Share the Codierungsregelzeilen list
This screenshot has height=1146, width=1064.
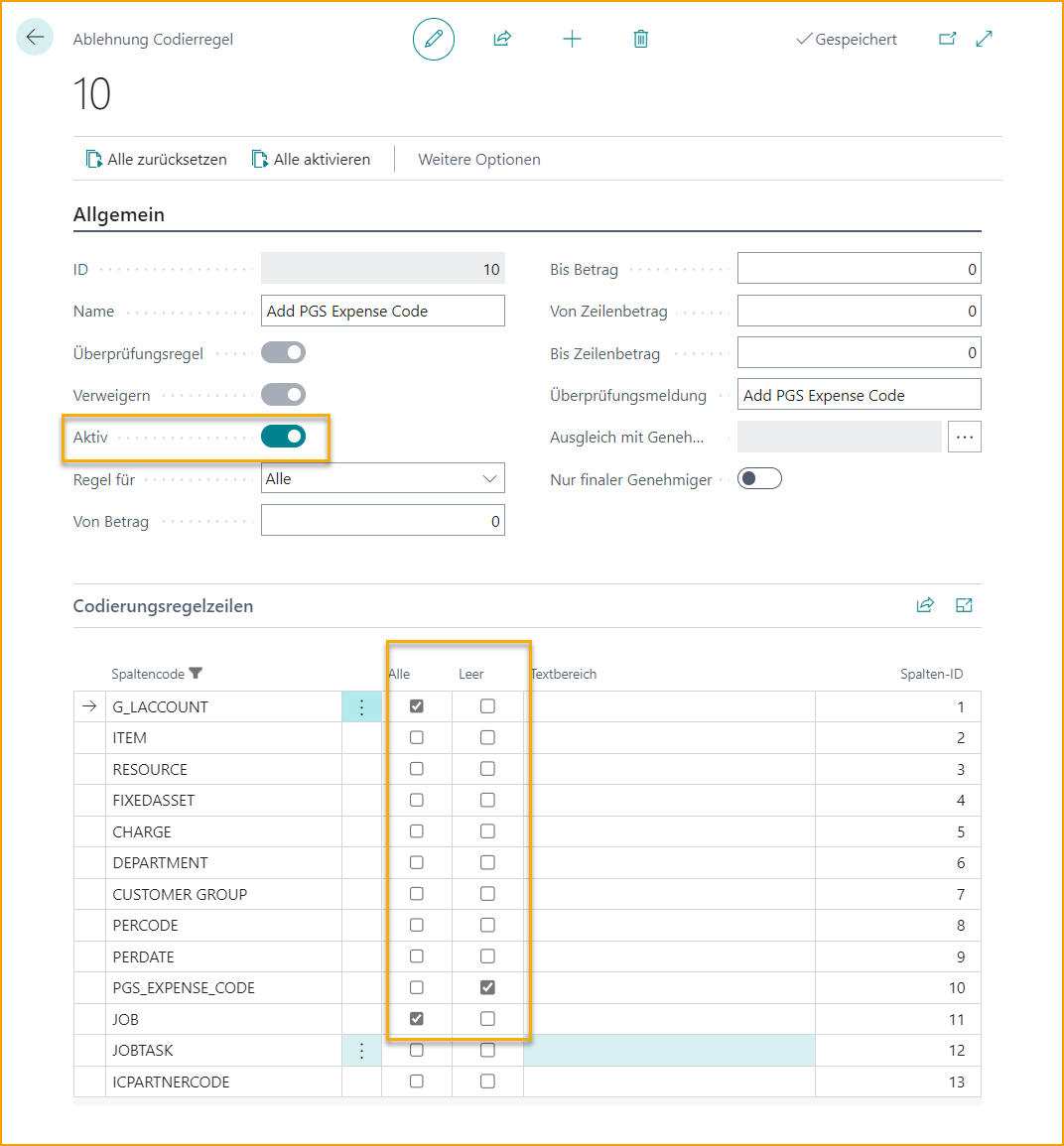(925, 605)
